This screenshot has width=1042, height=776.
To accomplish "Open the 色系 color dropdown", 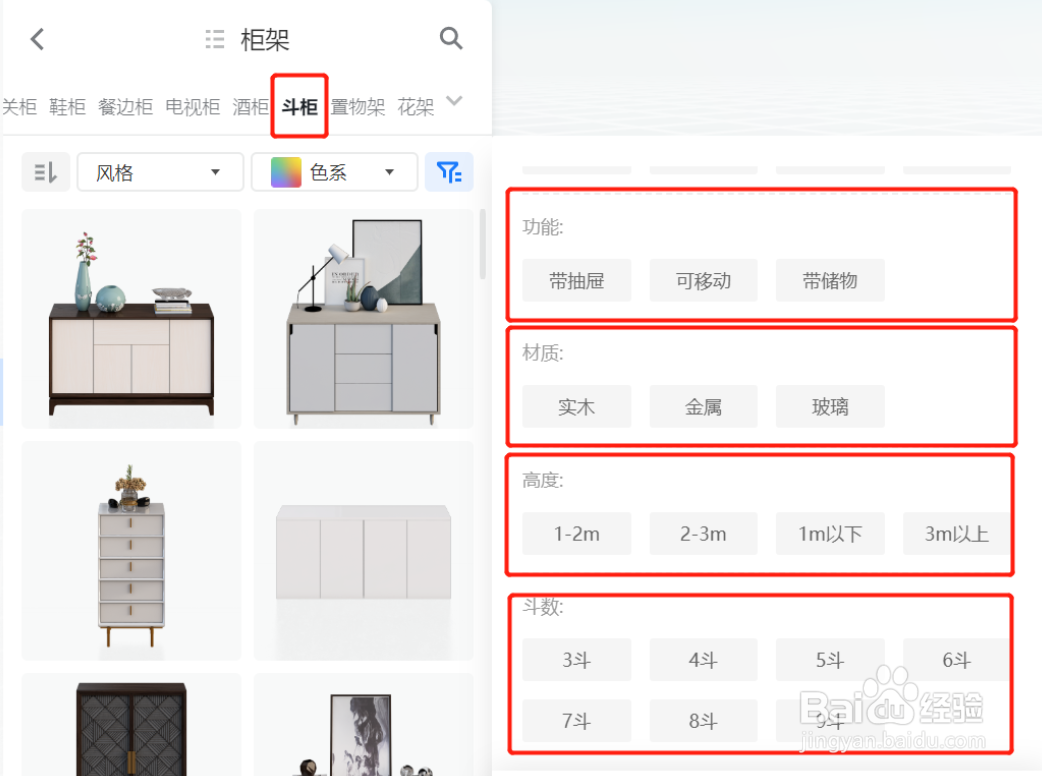I will click(x=334, y=171).
